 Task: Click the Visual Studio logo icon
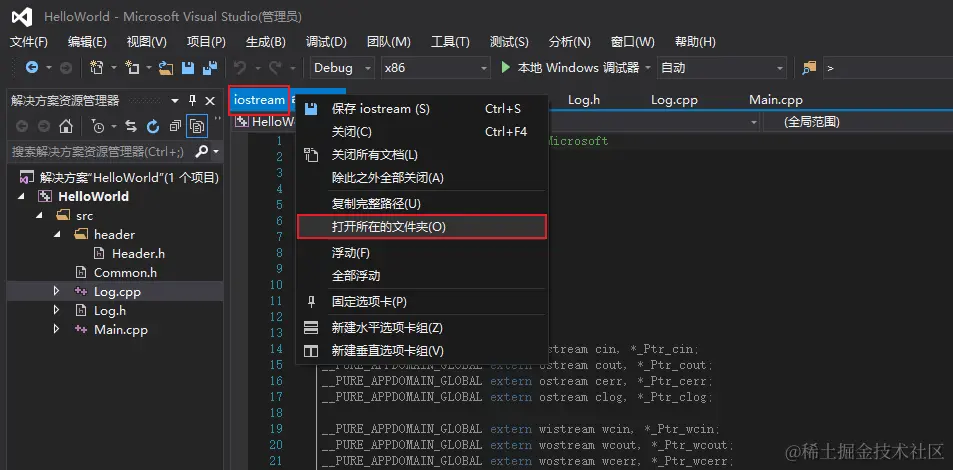(x=22, y=16)
